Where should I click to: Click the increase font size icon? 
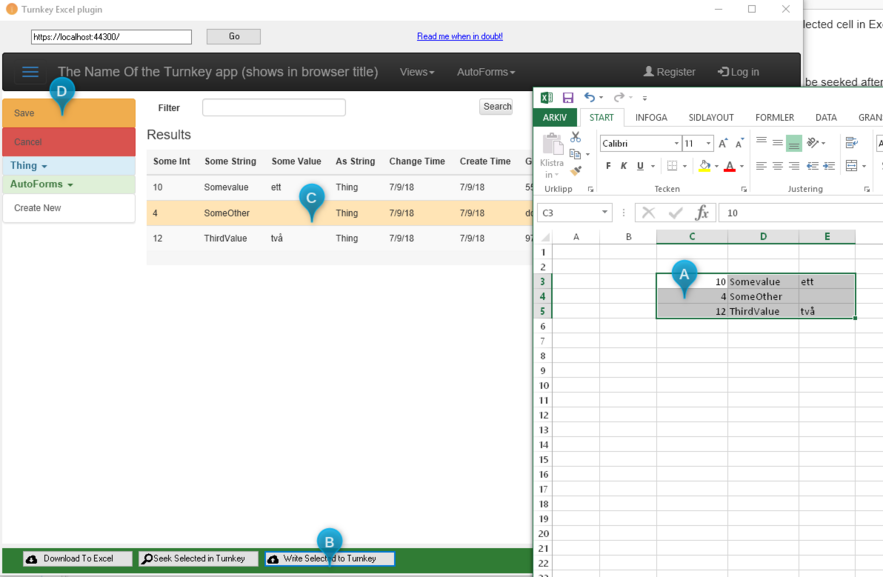pos(723,144)
